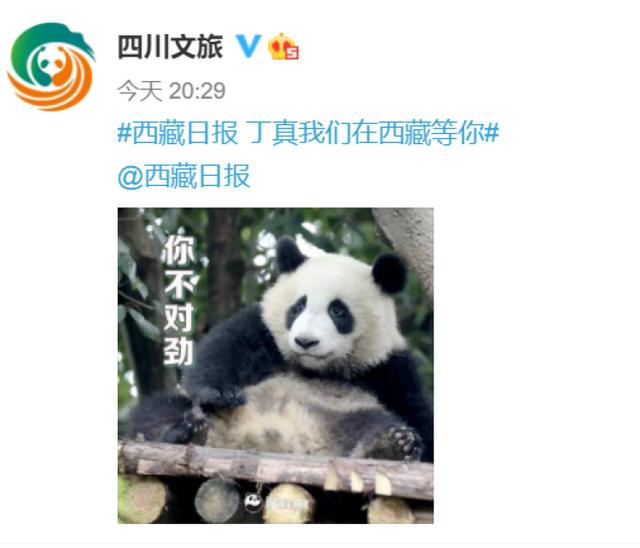Screen dimensions: 640x548
Task: Click the gold crown membership badge
Action: coord(283,47)
